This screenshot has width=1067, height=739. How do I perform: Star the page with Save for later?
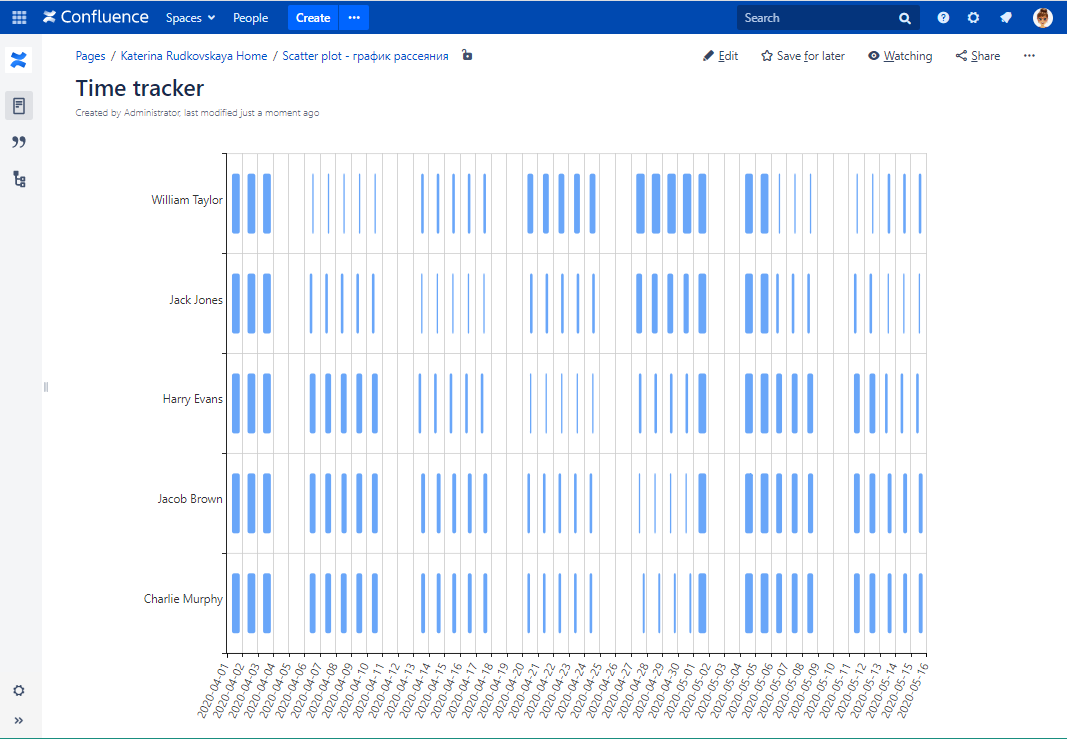[x=802, y=56]
